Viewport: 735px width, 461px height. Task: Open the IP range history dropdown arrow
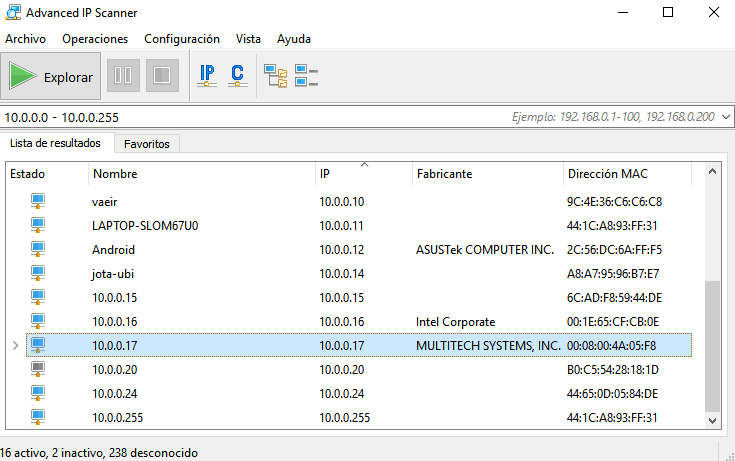tap(726, 117)
